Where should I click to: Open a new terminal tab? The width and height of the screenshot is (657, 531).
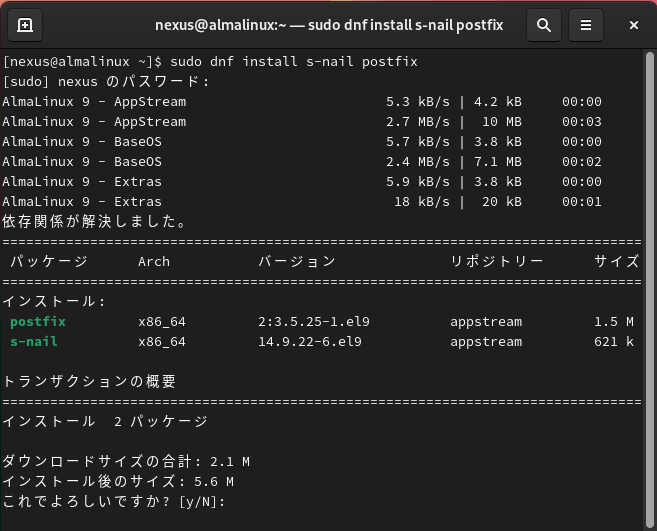click(25, 25)
